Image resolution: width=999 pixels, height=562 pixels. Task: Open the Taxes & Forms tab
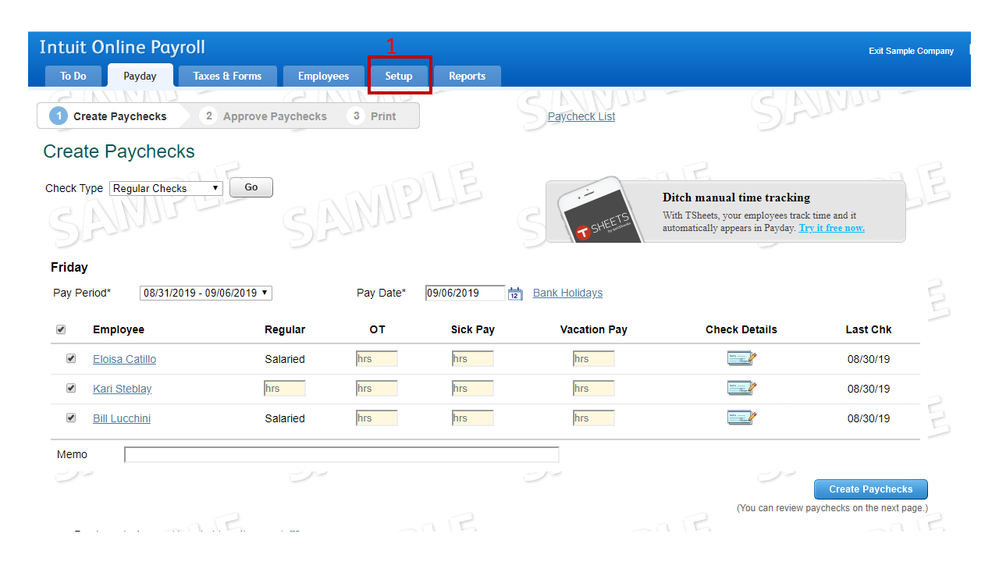pos(227,76)
